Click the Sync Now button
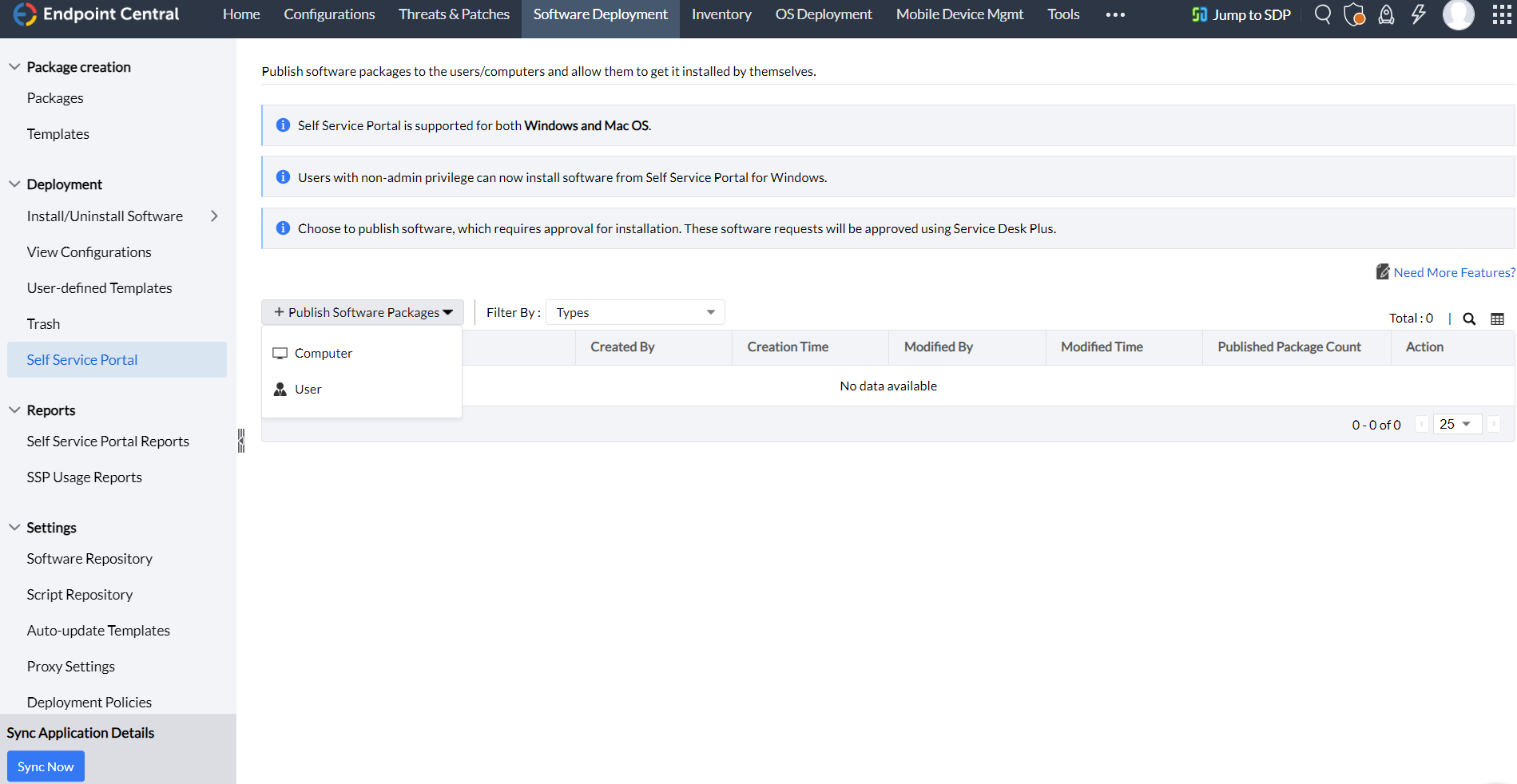1517x784 pixels. coord(46,766)
